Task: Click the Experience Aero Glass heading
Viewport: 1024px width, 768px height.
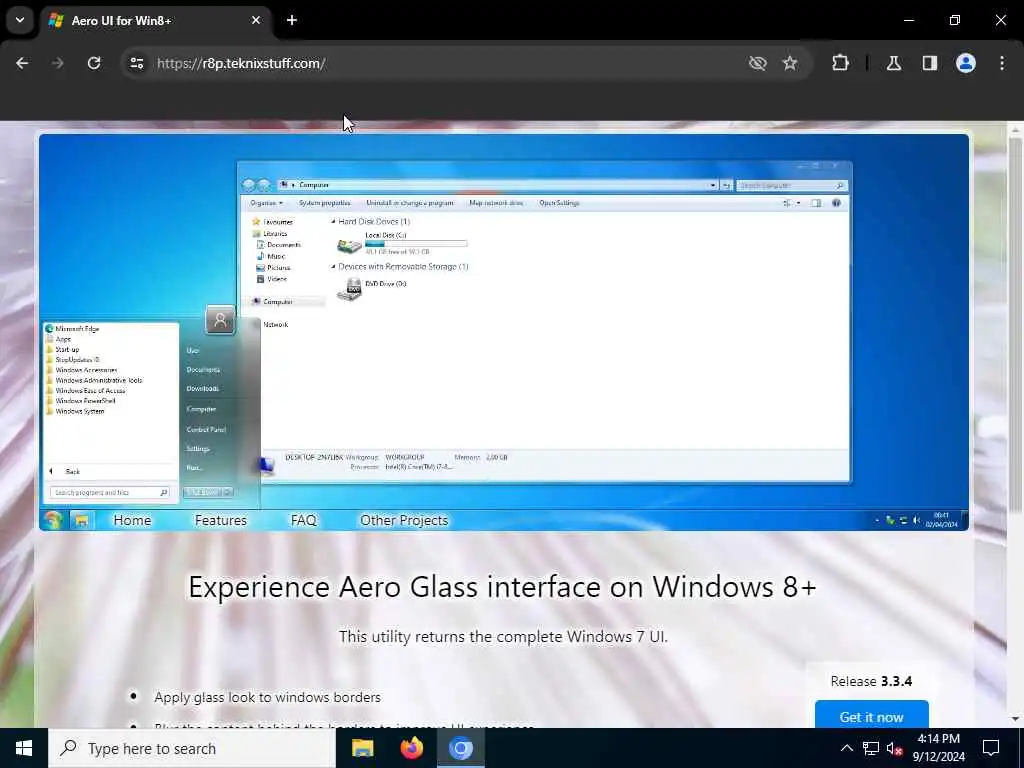Action: pos(502,586)
